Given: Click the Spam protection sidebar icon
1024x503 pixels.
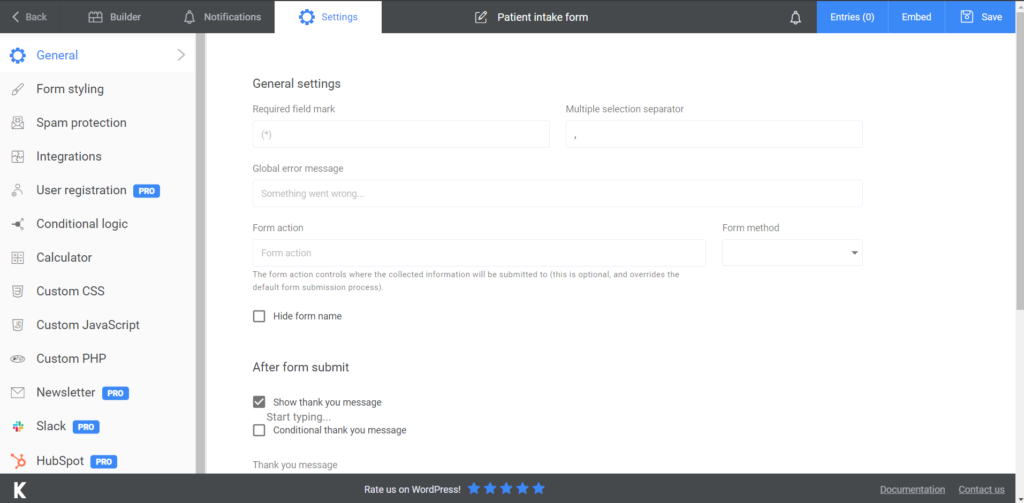Looking at the screenshot, I should click(x=18, y=123).
